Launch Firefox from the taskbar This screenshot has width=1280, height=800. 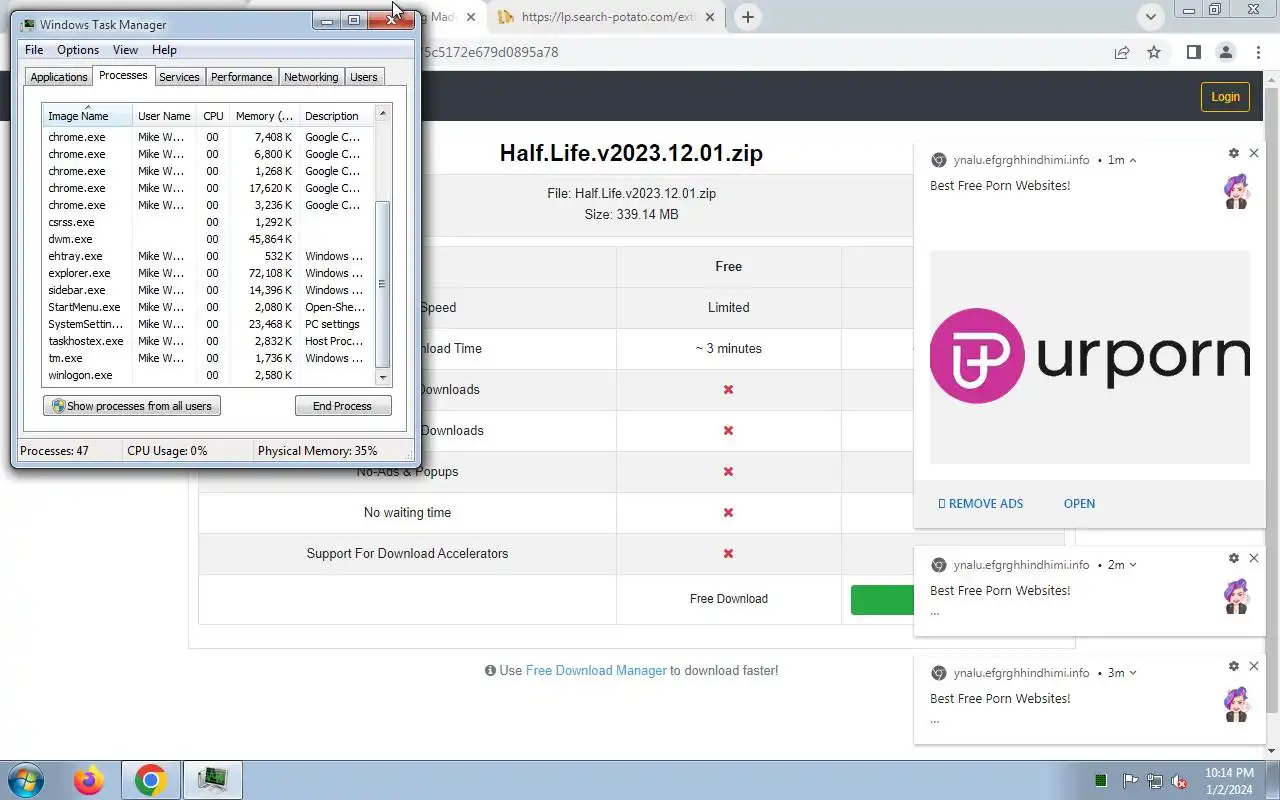[89, 780]
